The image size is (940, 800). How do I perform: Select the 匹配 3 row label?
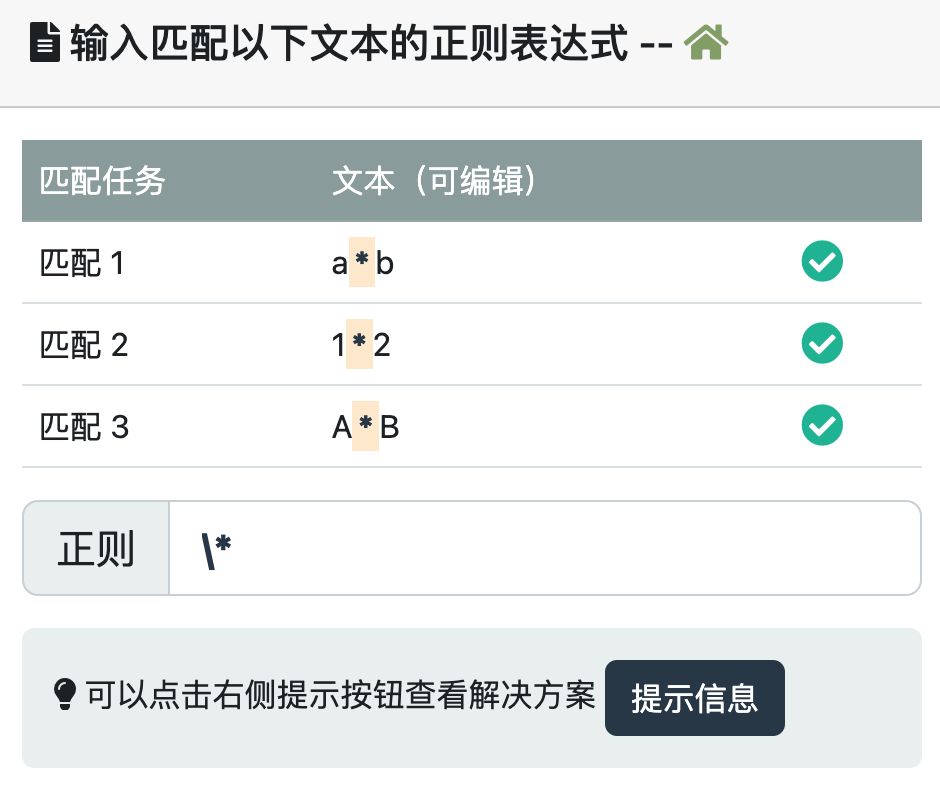[x=84, y=428]
